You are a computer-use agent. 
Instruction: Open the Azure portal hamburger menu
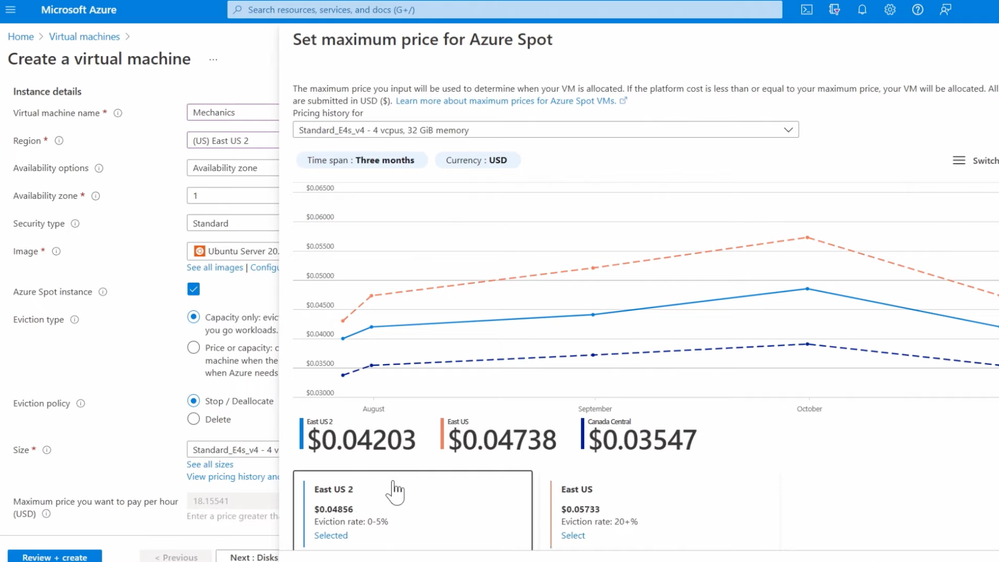(10, 10)
